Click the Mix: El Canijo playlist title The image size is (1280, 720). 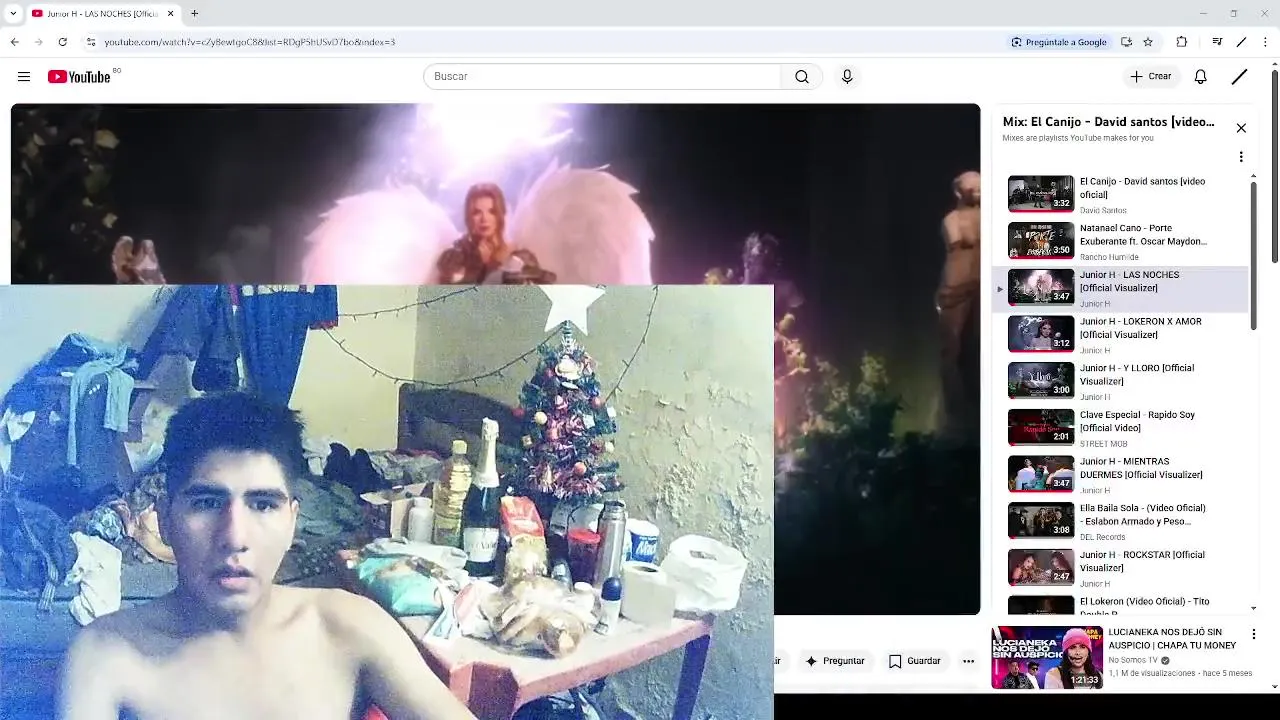pos(1109,122)
